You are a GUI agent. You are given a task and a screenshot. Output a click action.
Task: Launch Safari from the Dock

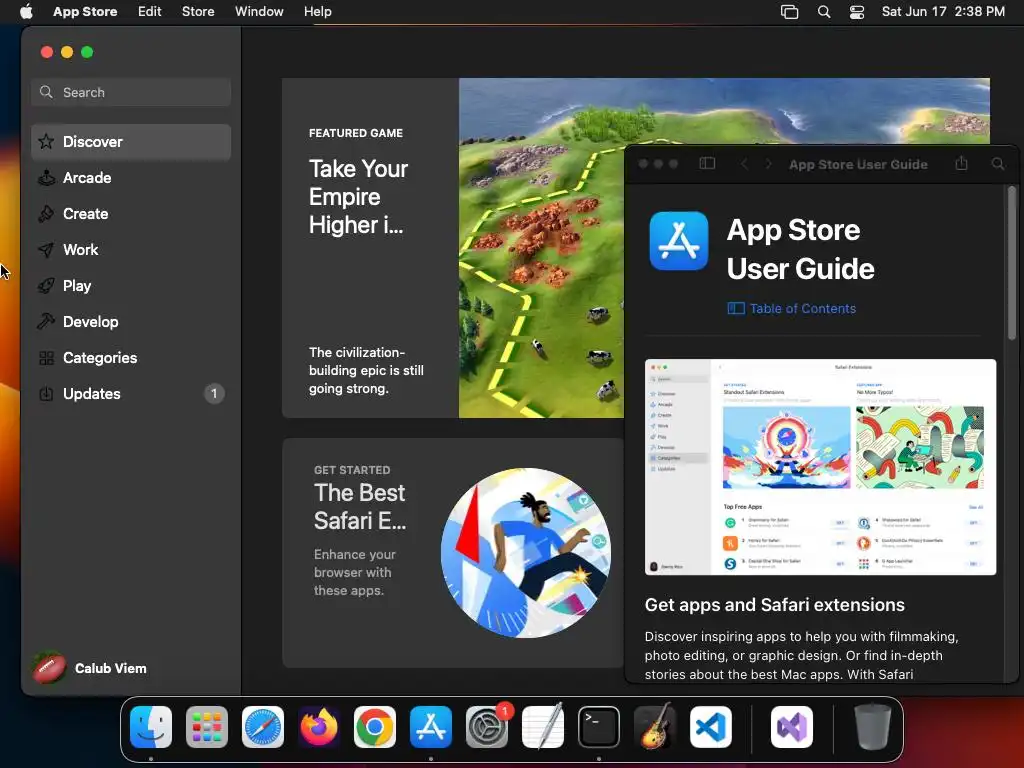tap(263, 727)
